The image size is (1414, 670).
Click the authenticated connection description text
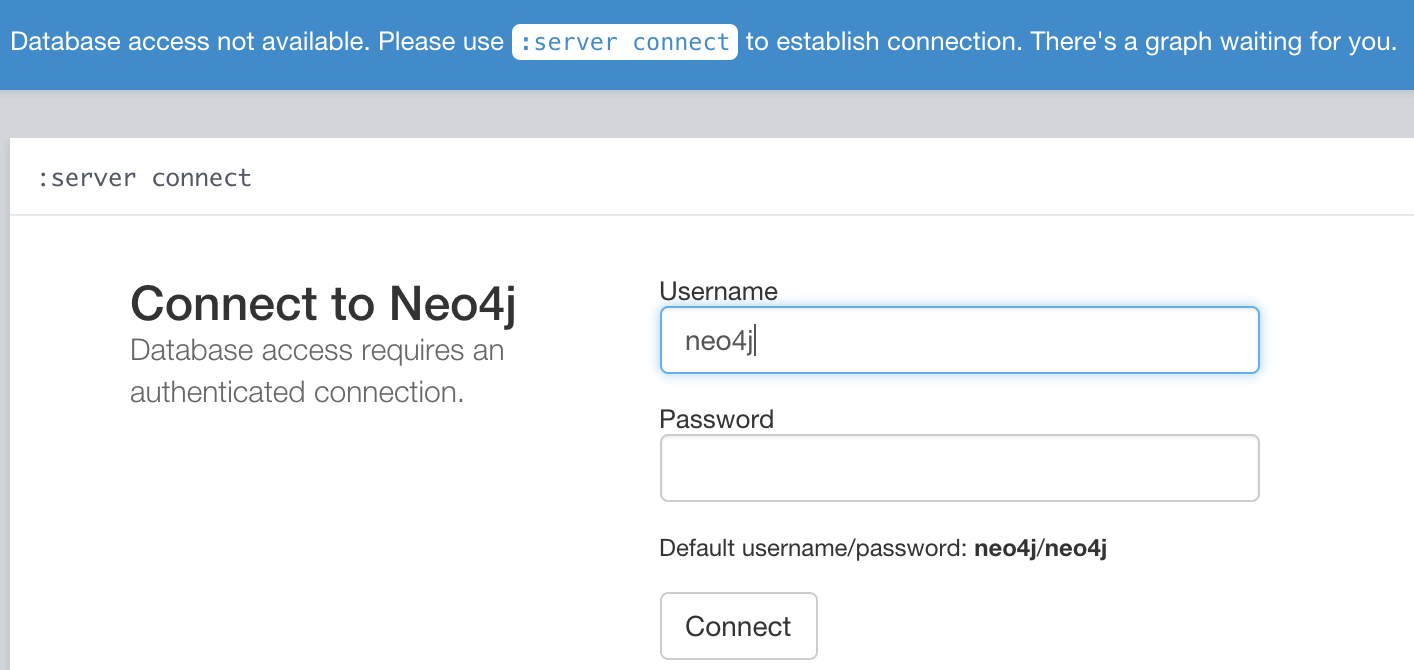click(x=296, y=391)
